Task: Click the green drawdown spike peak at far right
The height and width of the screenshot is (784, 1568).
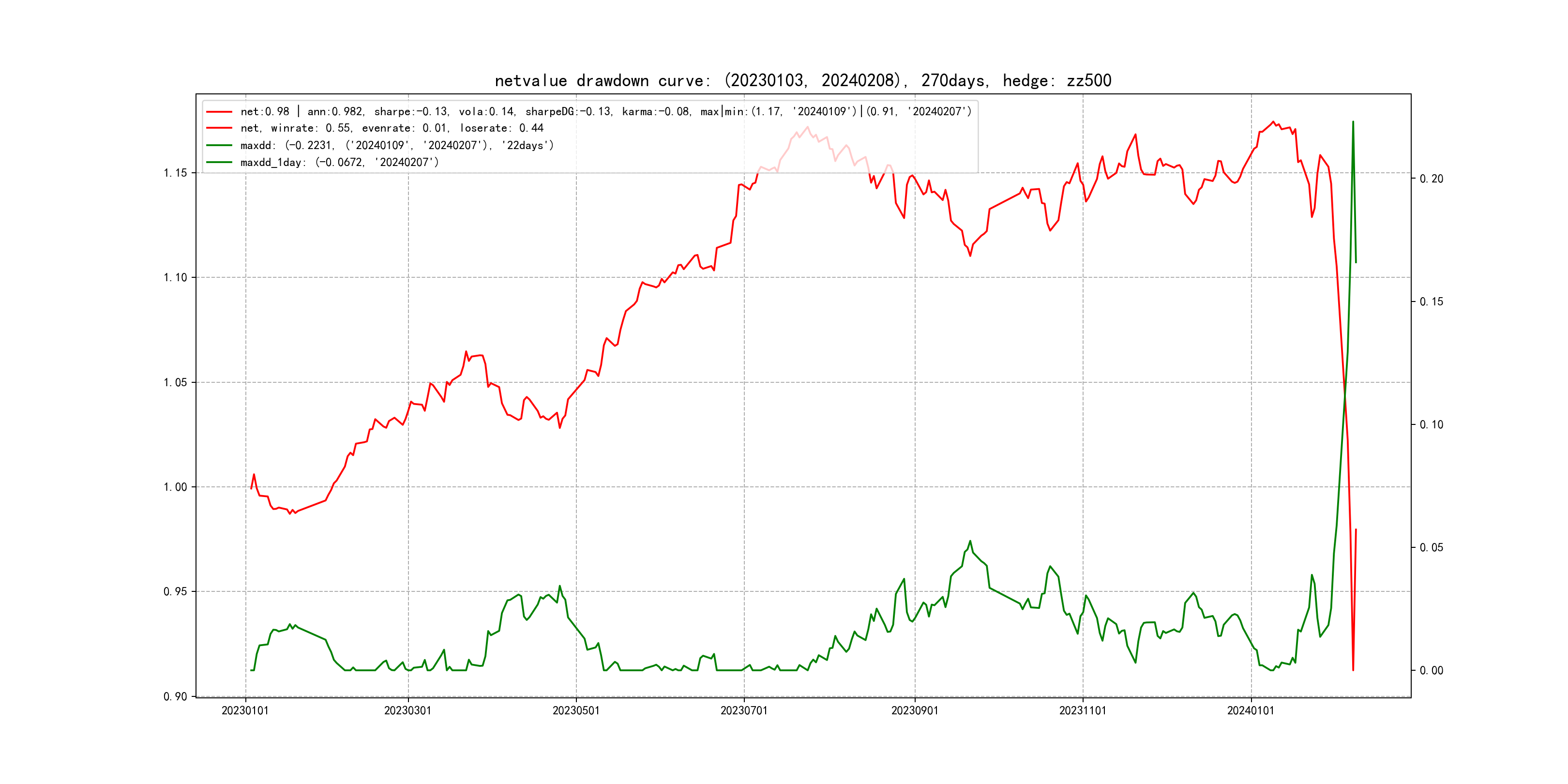Action: click(1353, 122)
